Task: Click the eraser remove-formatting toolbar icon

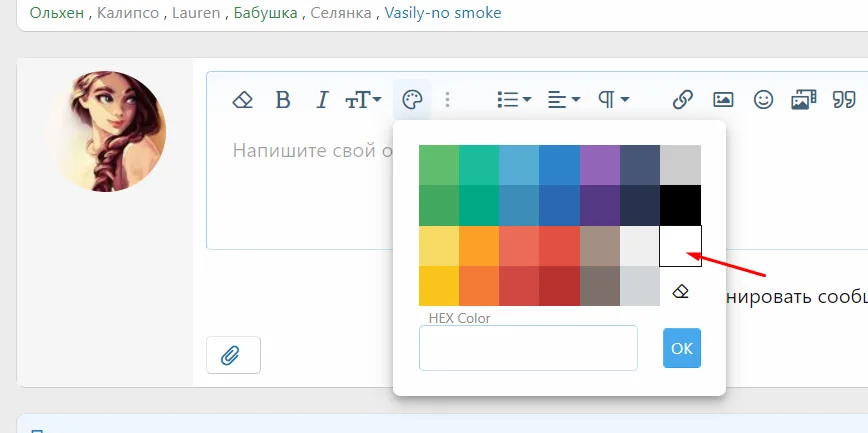Action: pos(242,100)
